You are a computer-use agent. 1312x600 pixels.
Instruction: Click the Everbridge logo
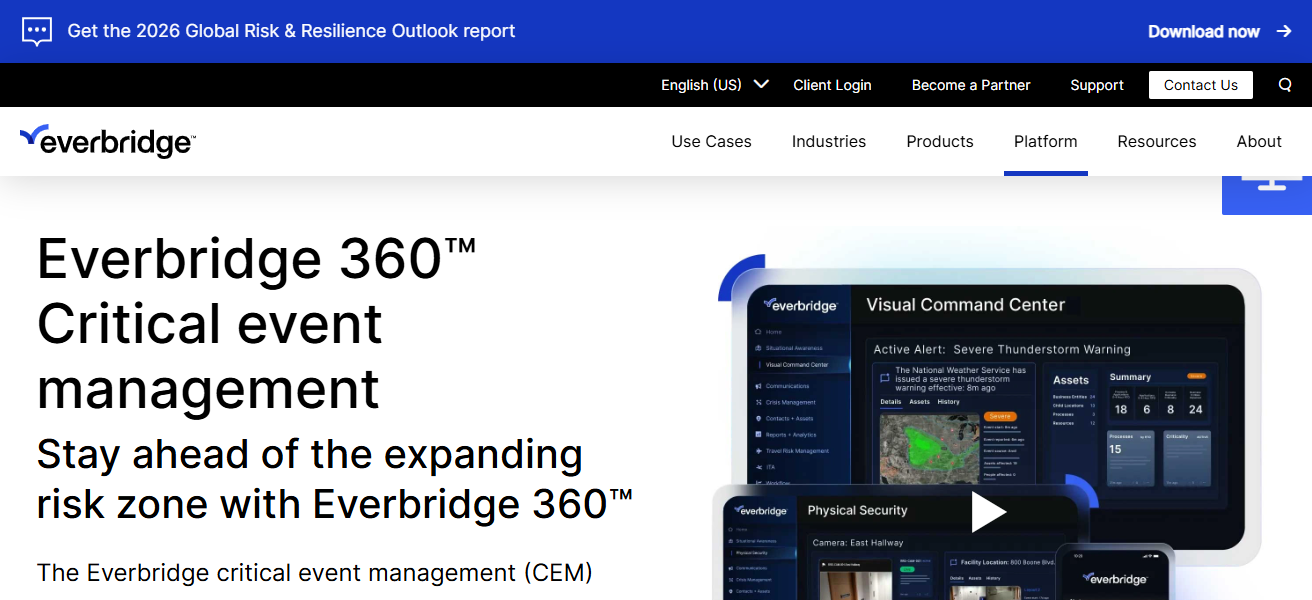[x=105, y=141]
